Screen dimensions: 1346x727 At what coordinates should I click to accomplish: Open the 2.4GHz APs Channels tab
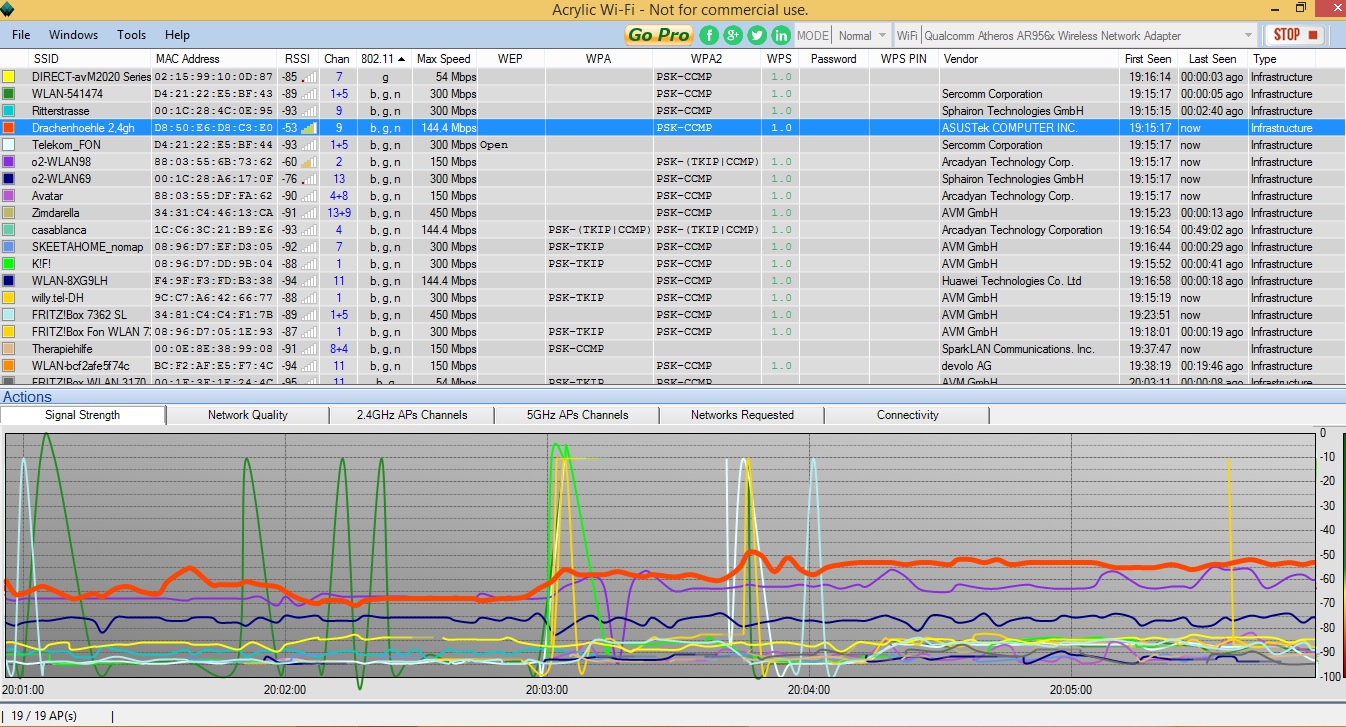(x=412, y=415)
